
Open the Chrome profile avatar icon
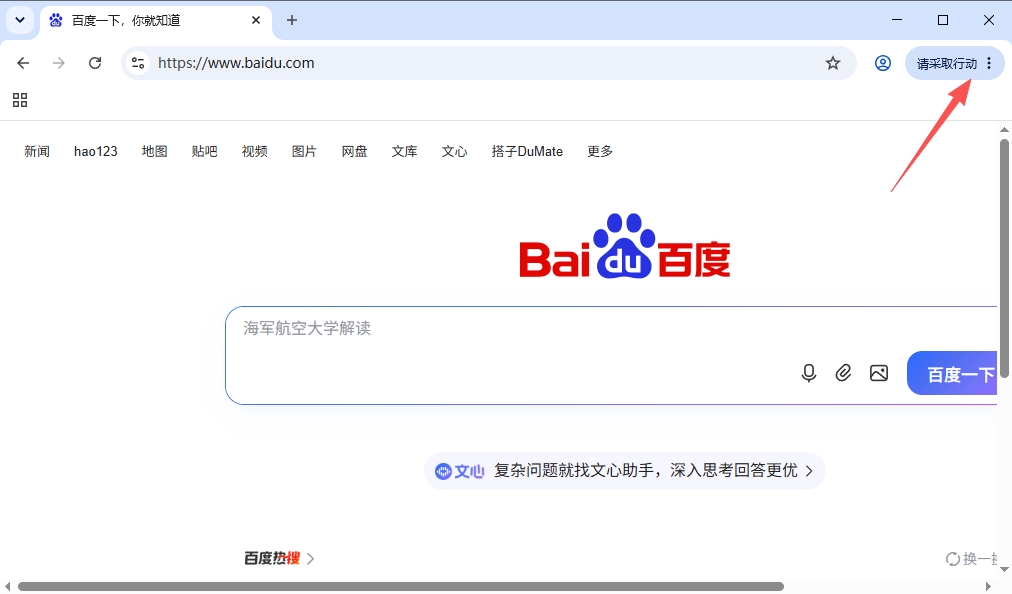(883, 63)
